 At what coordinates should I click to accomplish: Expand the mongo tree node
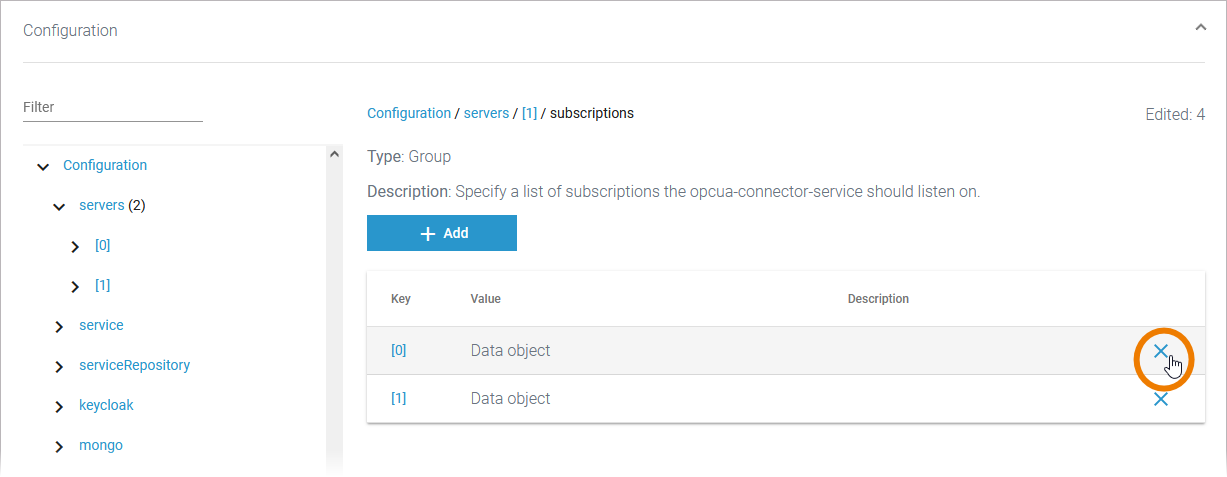point(59,446)
